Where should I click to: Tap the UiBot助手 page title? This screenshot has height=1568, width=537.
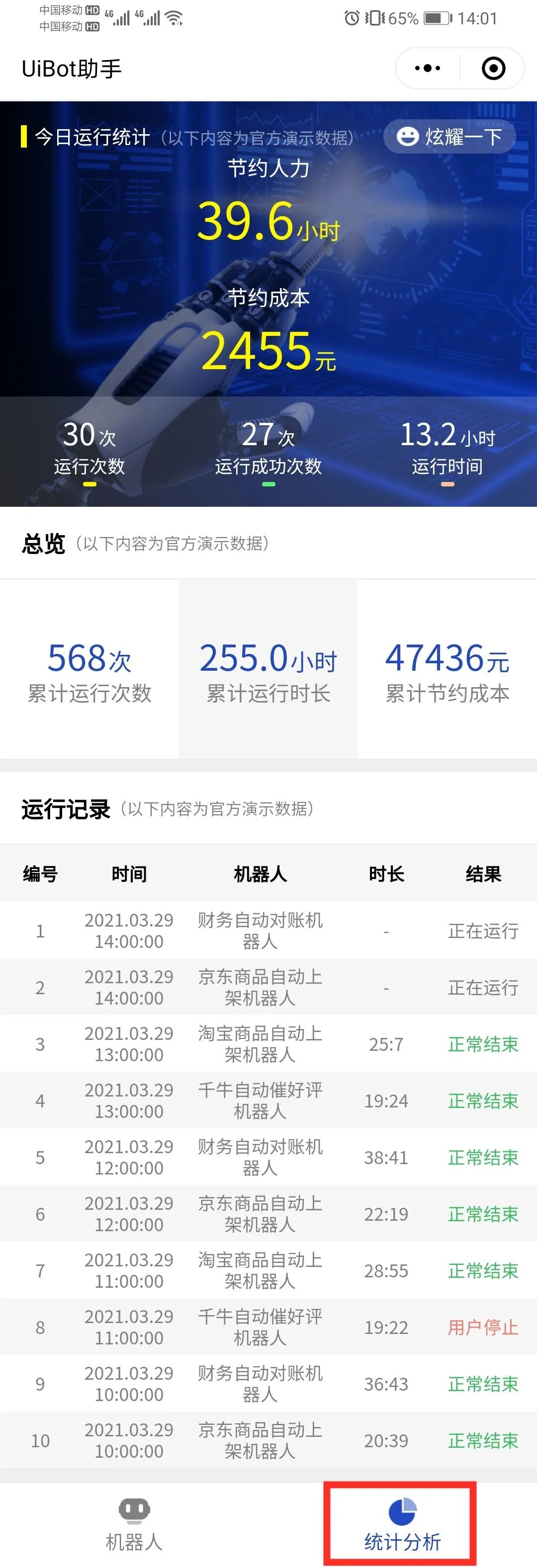72,69
